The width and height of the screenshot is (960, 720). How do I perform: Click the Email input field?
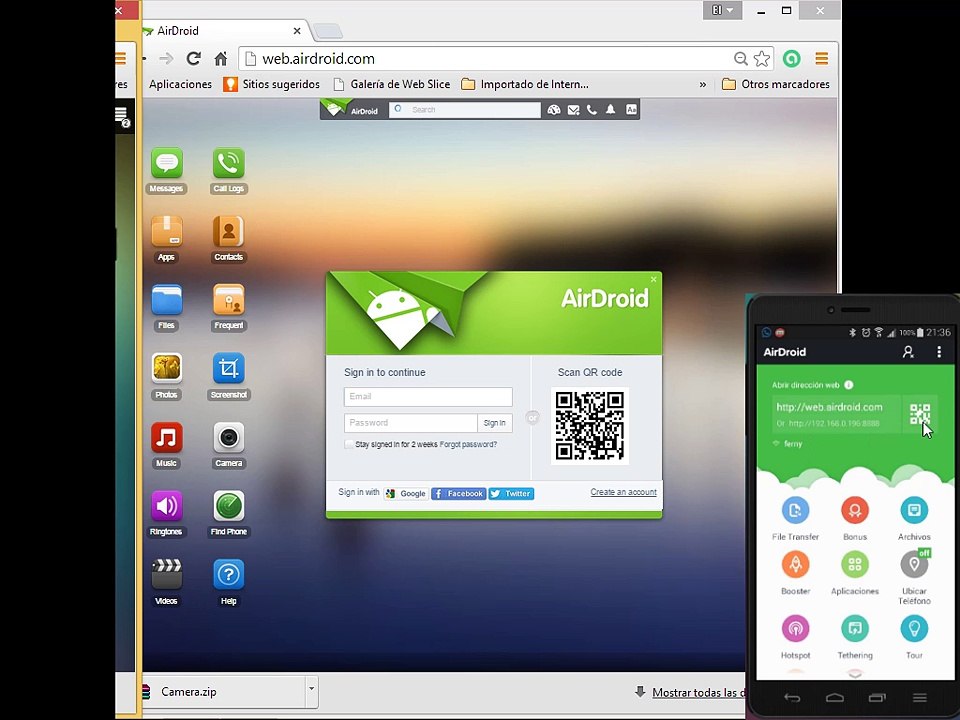428,397
